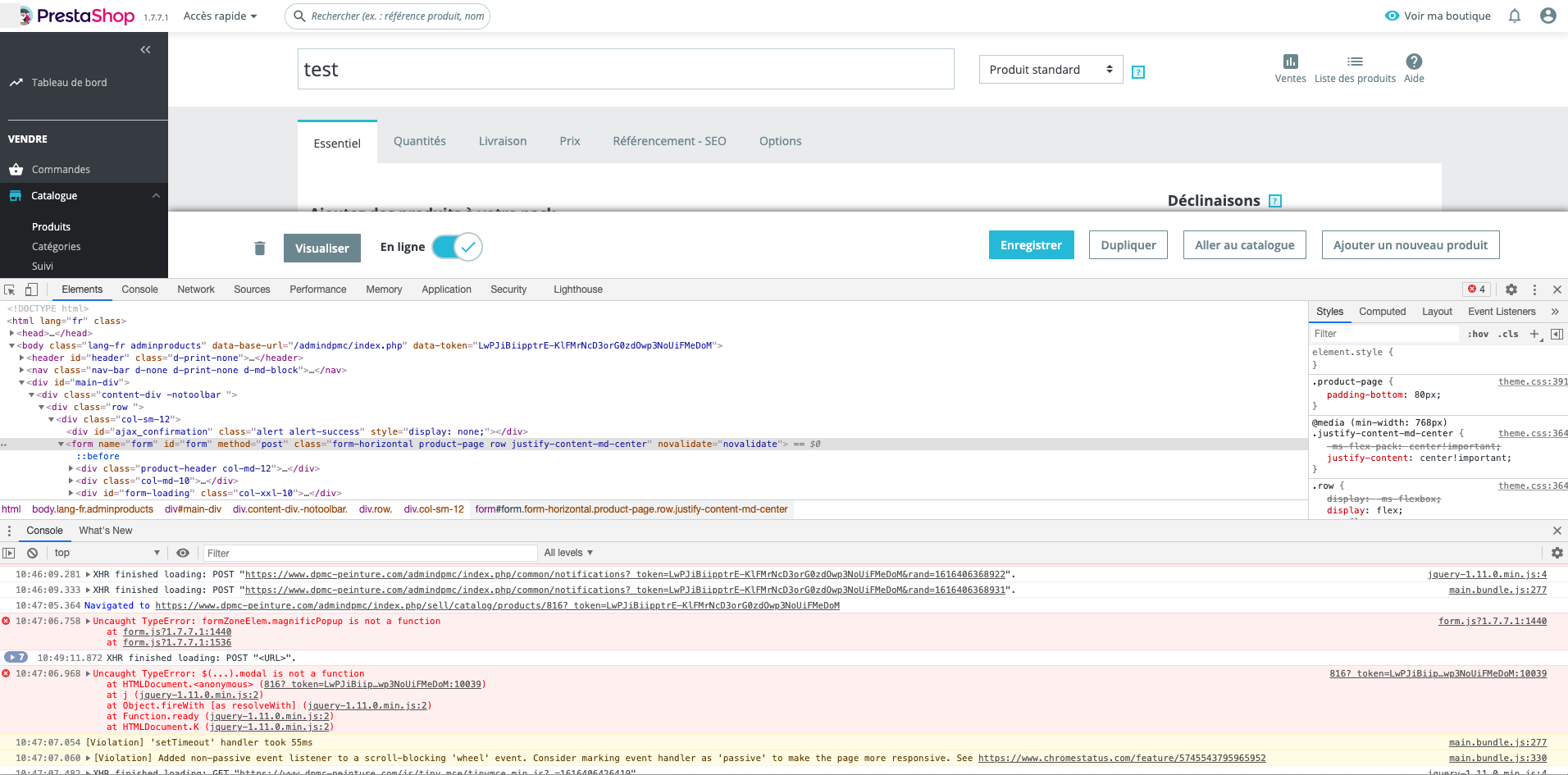Toggle the computed styles sidebar icon
Image resolution: width=1568 pixels, height=775 pixels.
tap(1557, 334)
